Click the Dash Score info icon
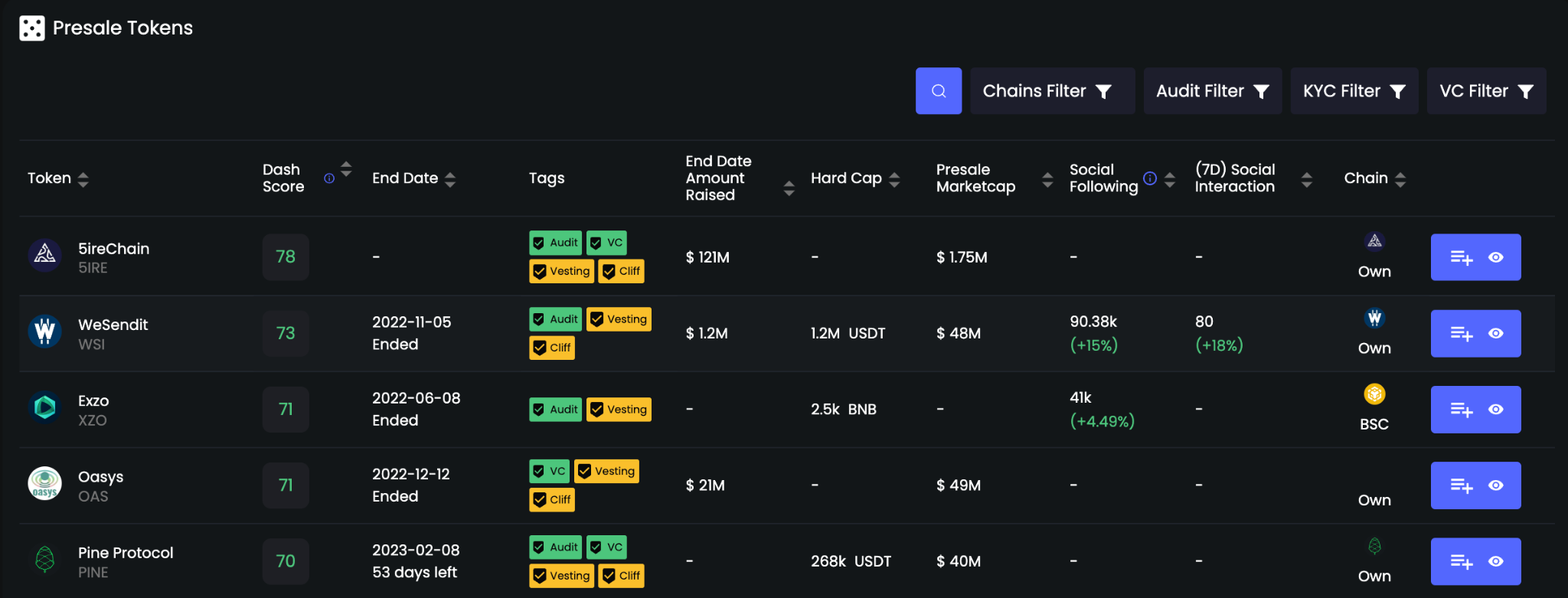The image size is (1568, 598). click(329, 178)
